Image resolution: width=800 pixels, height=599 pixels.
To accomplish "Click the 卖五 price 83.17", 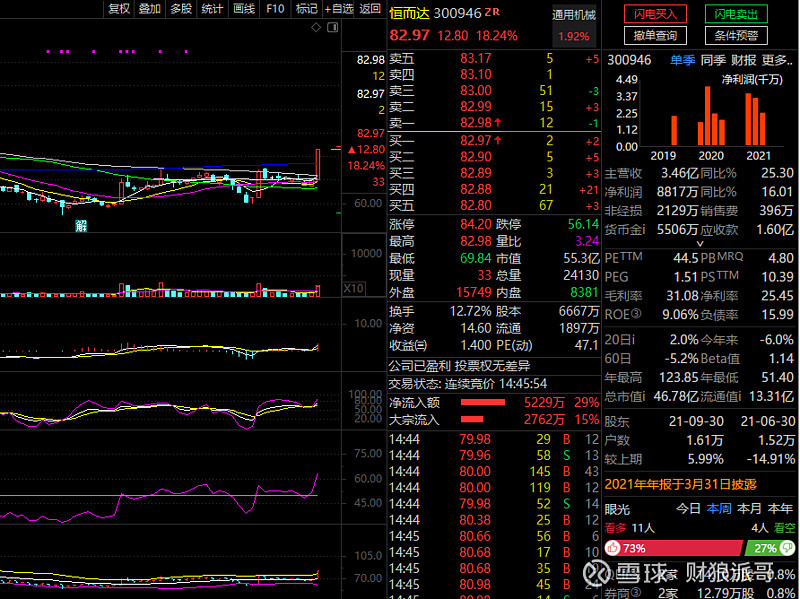I will [x=476, y=58].
